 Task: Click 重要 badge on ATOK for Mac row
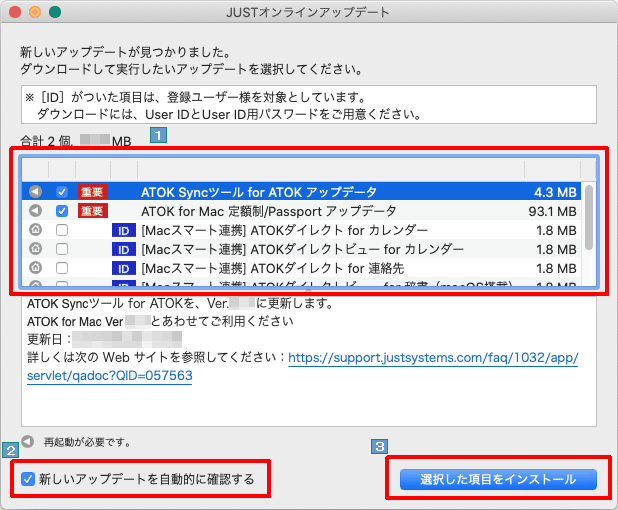coord(93,211)
